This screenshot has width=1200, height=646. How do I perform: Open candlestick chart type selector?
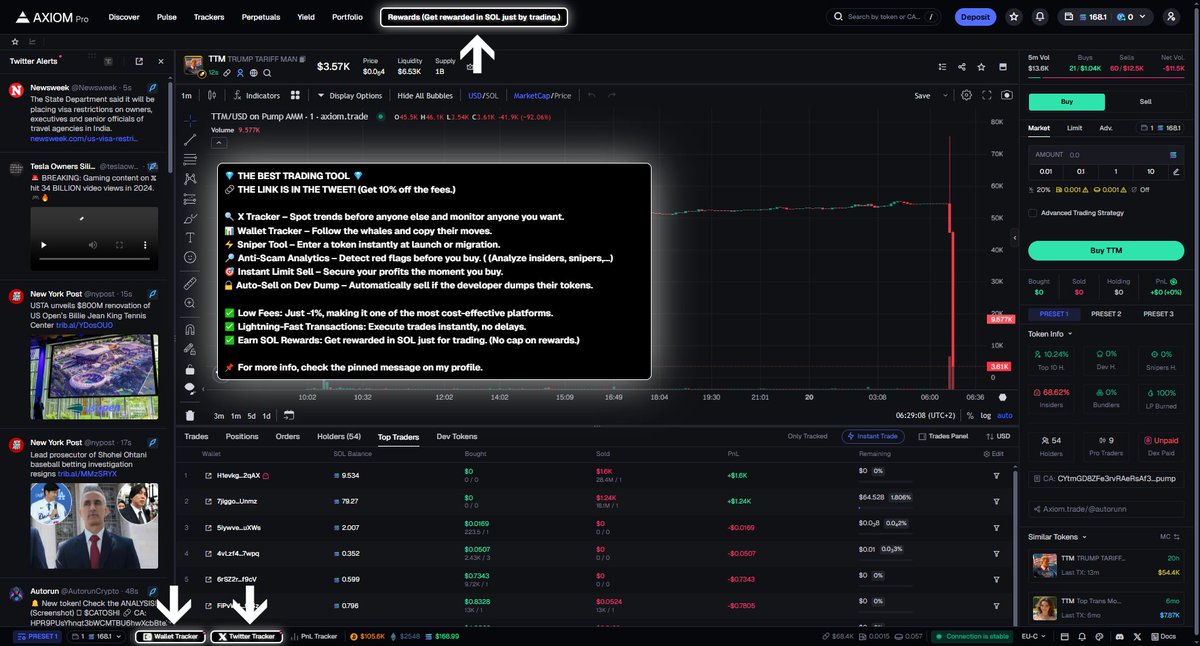tap(211, 96)
